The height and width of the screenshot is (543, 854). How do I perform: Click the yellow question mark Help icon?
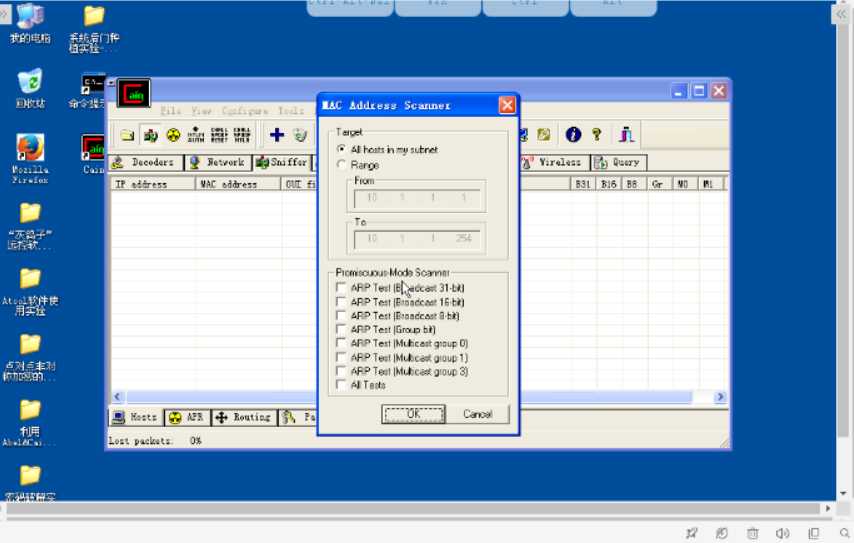(597, 134)
